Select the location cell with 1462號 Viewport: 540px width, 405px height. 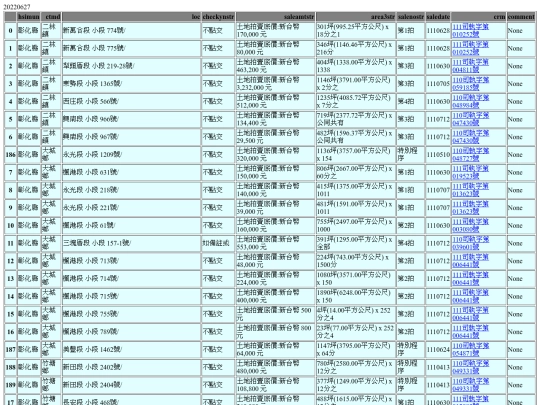click(132, 350)
